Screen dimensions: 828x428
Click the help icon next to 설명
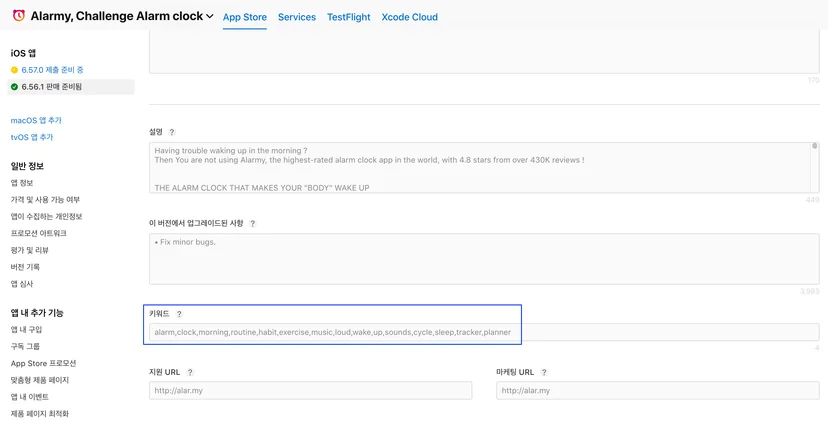coord(172,132)
